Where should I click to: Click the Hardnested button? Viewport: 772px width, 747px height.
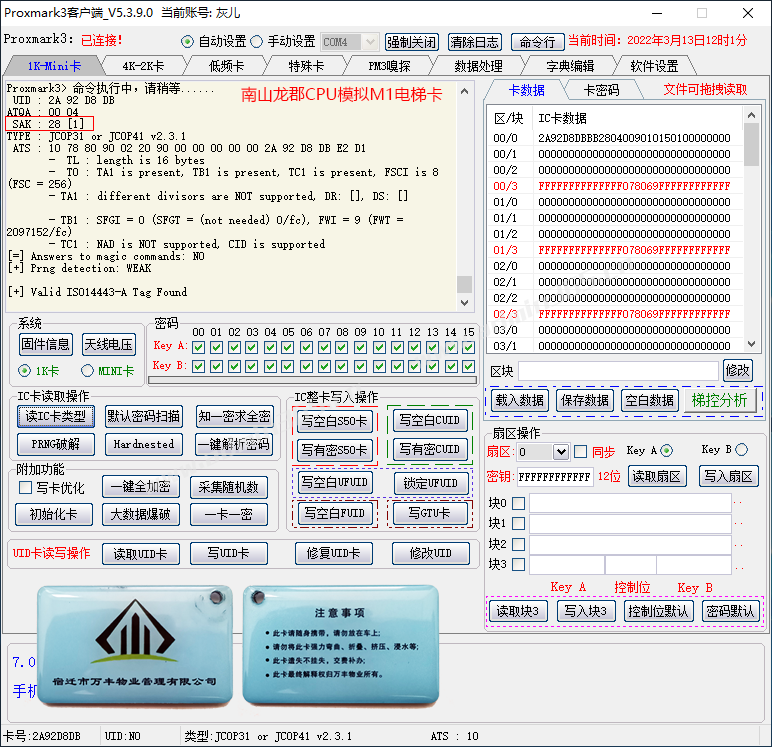[144, 444]
